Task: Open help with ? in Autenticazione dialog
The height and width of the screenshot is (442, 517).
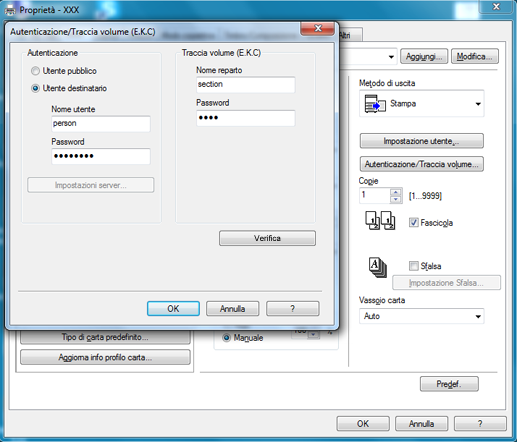Action: (x=293, y=309)
